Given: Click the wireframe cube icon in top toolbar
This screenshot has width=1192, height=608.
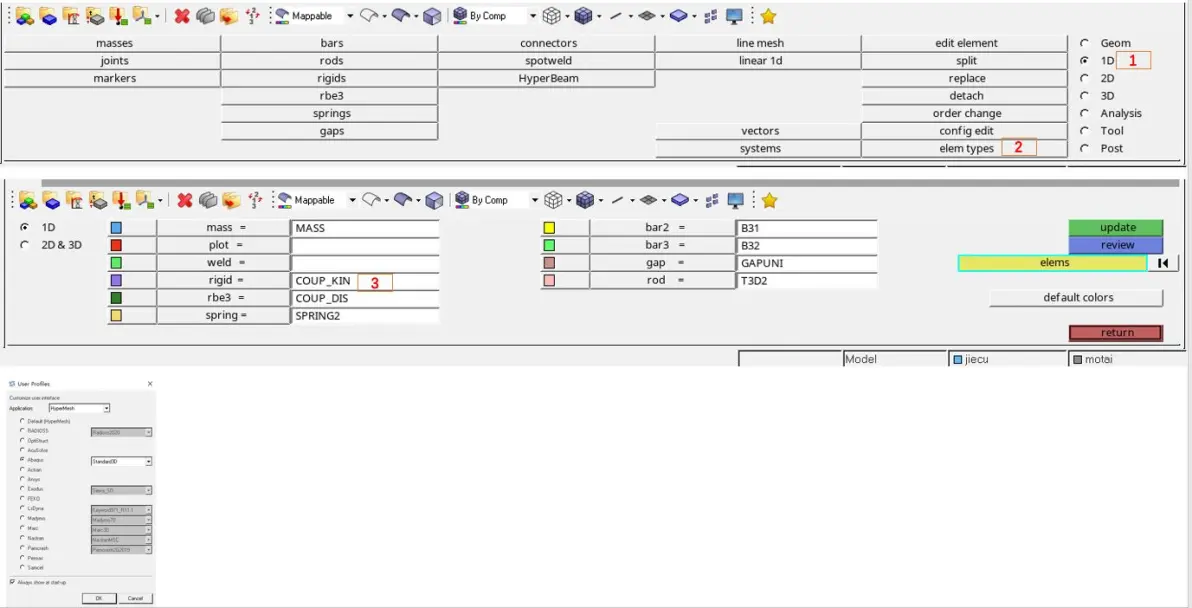Looking at the screenshot, I should point(552,16).
